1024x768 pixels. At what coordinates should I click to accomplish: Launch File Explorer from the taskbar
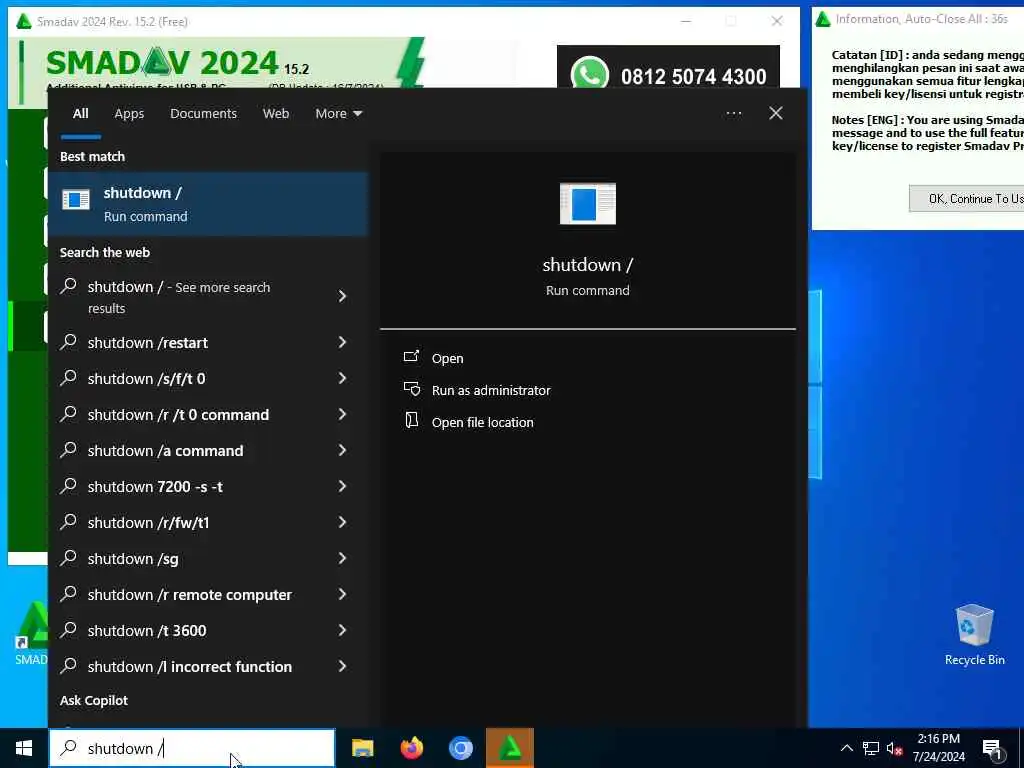(362, 748)
